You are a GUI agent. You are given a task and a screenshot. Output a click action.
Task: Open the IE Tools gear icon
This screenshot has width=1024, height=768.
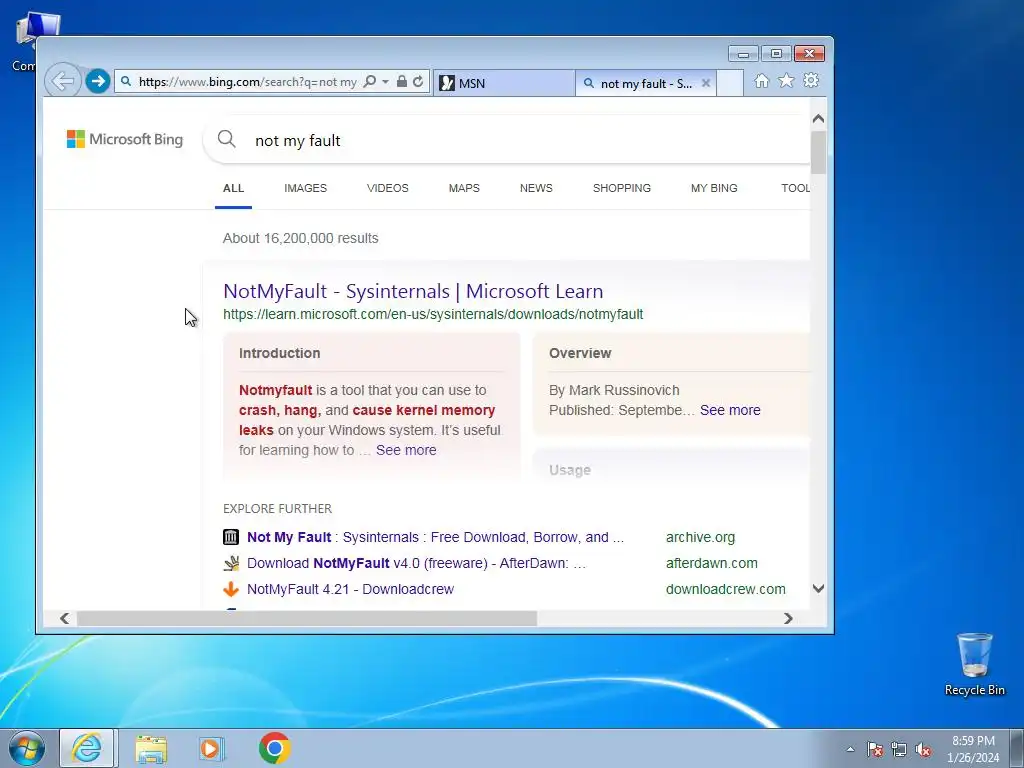tap(811, 80)
